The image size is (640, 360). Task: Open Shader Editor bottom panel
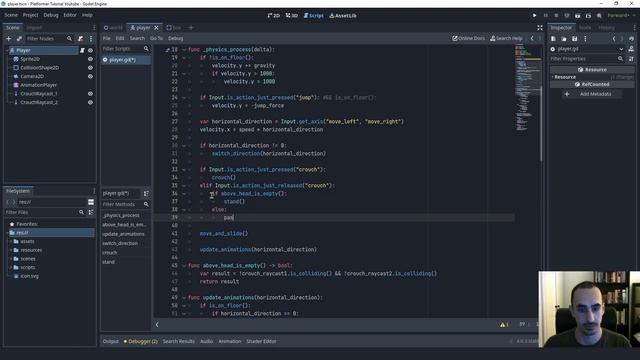[261, 341]
